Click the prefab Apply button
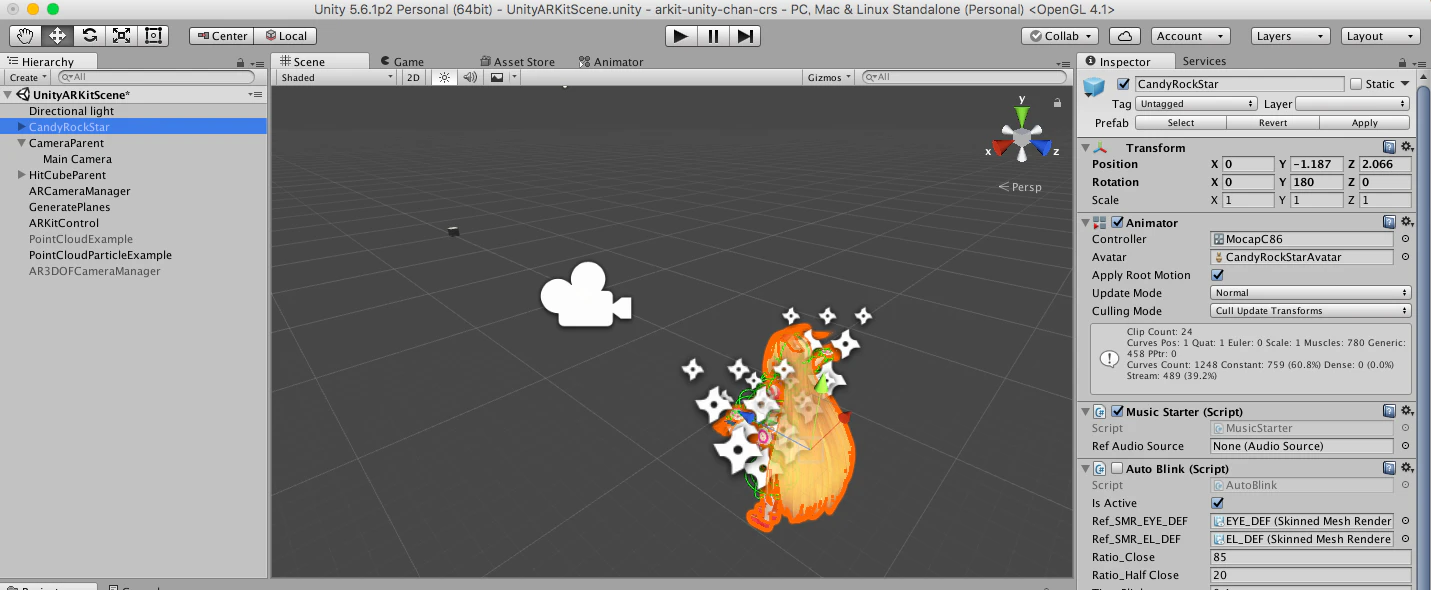 click(1364, 123)
